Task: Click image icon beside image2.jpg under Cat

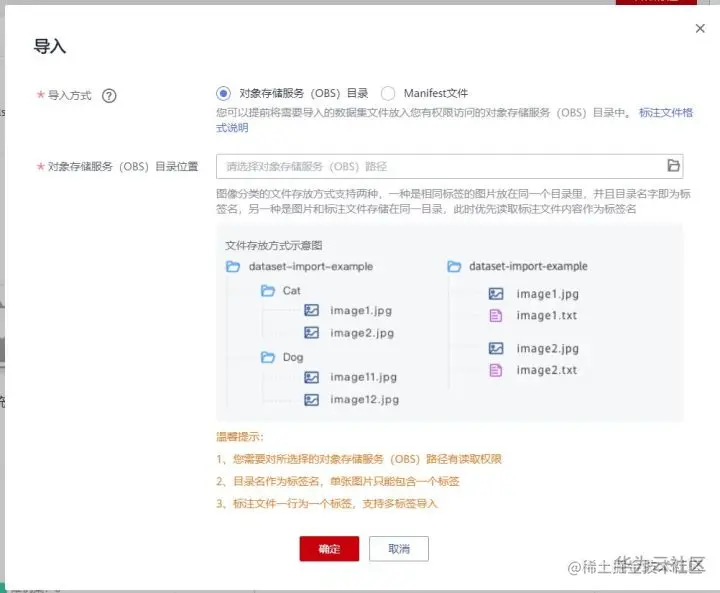Action: pyautogui.click(x=311, y=333)
